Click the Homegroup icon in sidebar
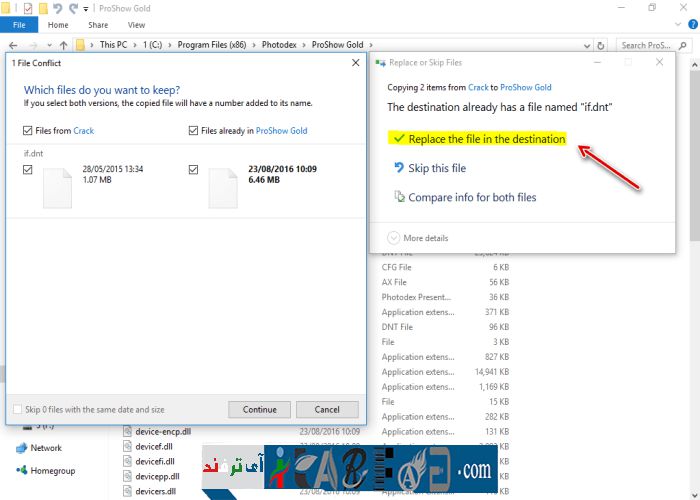The image size is (700, 500). pos(21,471)
